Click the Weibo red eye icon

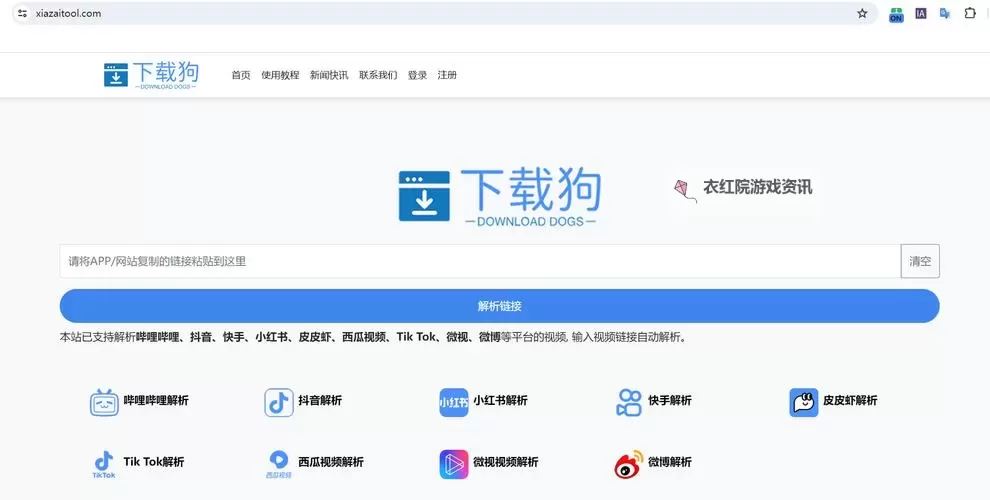pos(629,464)
